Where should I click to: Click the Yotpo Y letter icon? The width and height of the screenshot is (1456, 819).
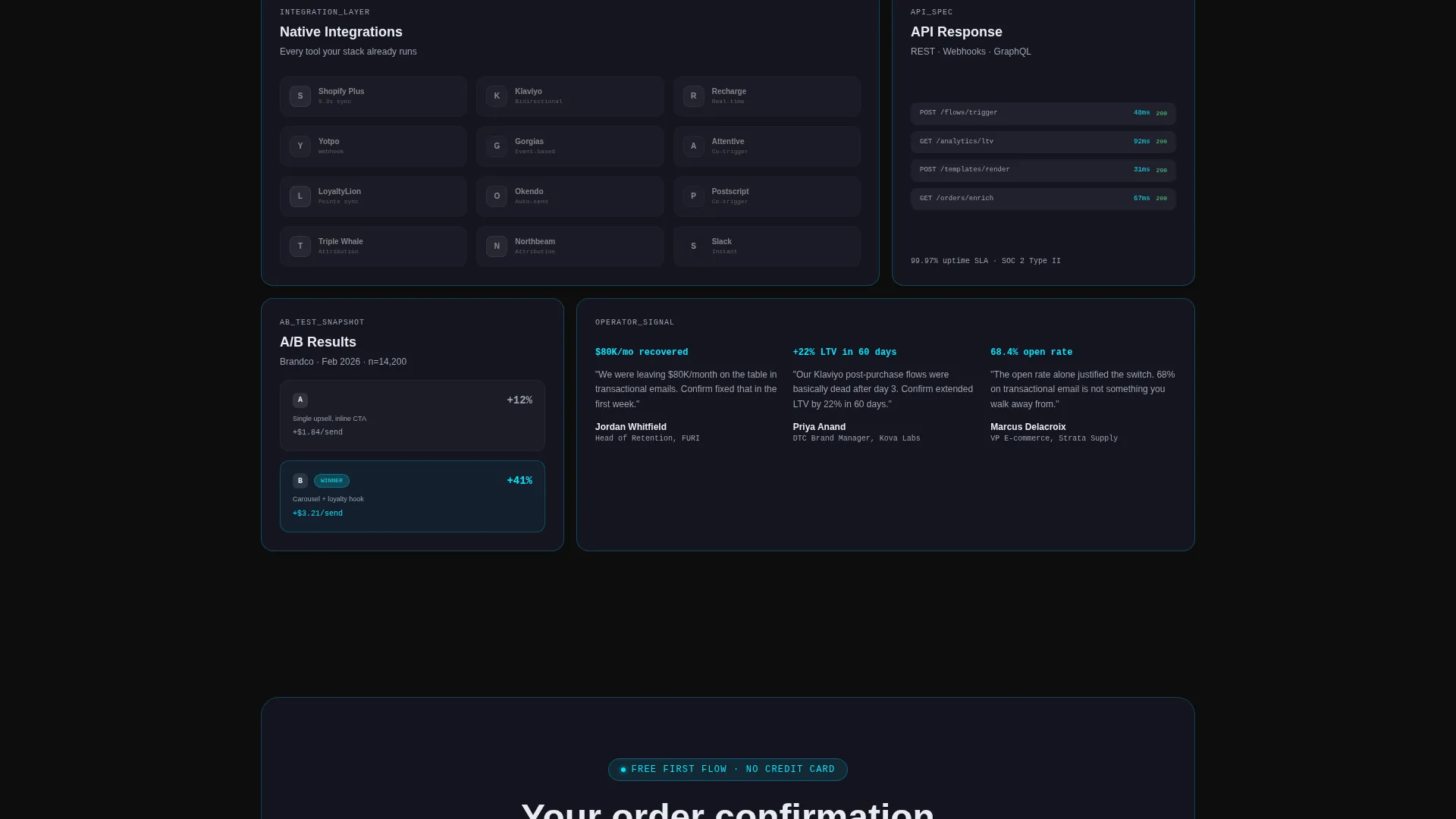[300, 146]
